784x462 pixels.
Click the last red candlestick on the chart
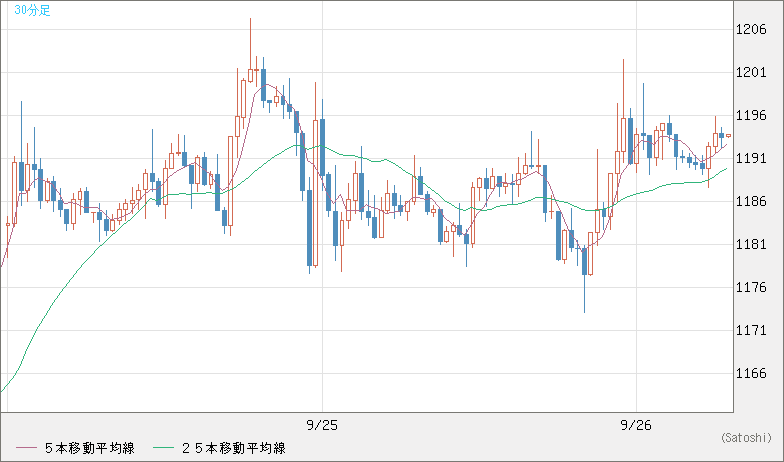(728, 136)
